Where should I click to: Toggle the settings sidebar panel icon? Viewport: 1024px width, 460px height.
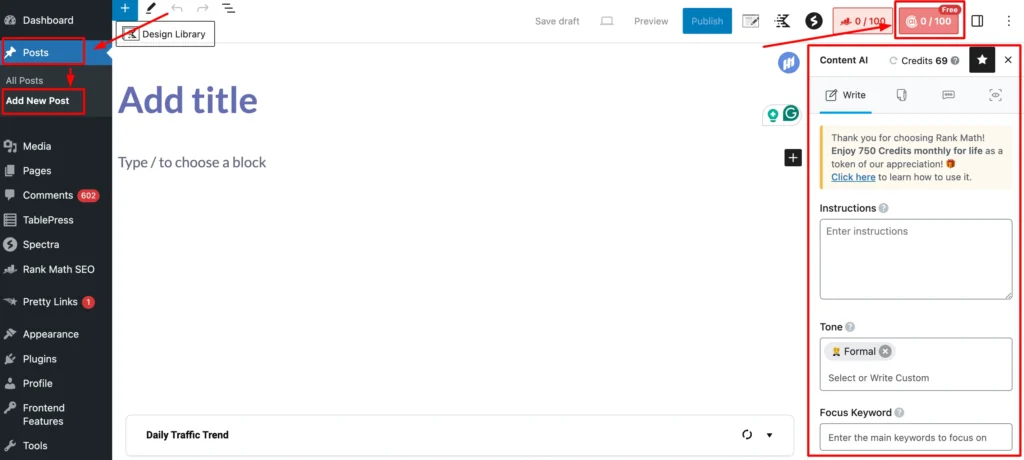pos(977,21)
